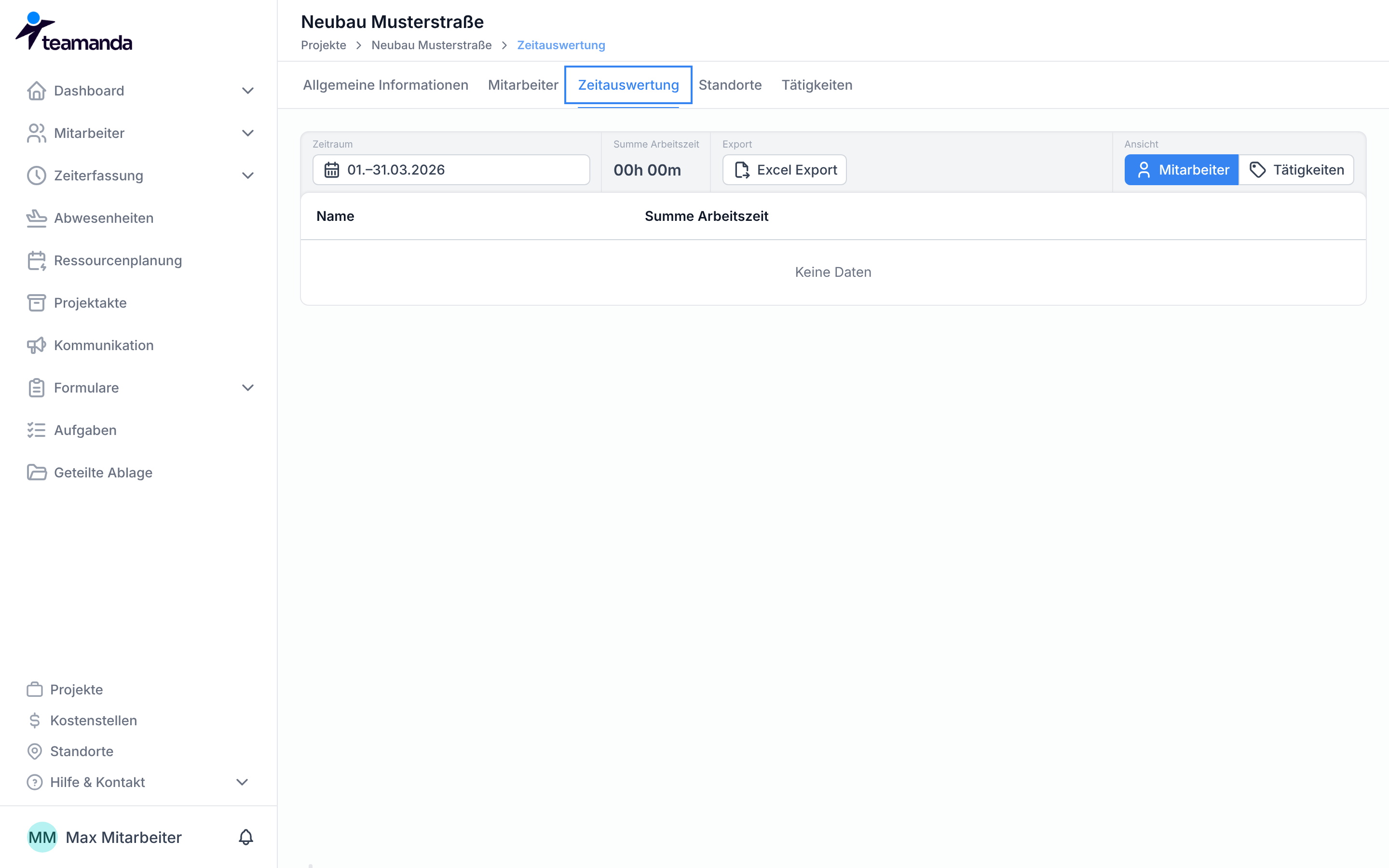Click the Projektakte archive box icon

[x=36, y=303]
